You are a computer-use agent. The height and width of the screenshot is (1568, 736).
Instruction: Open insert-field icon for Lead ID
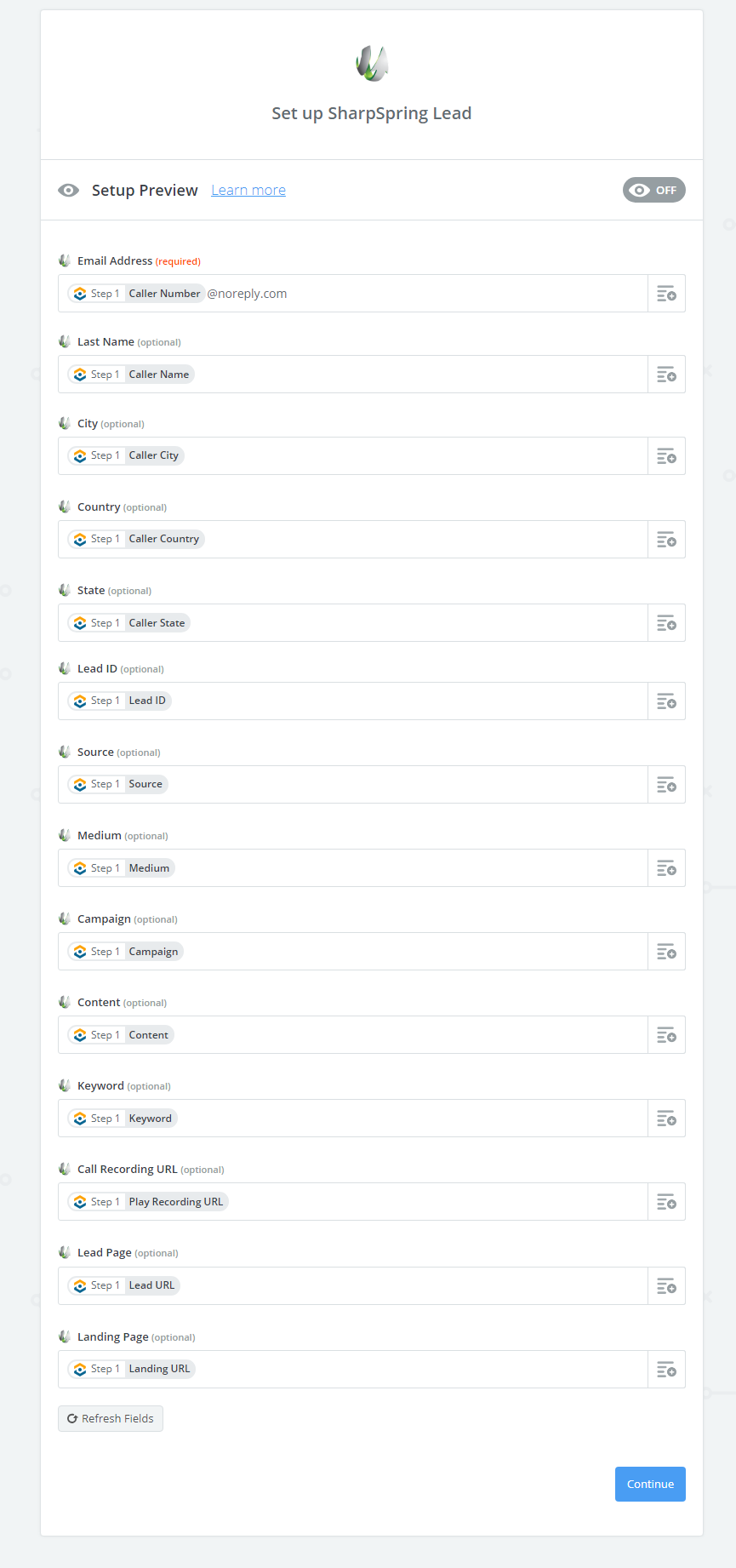pyautogui.click(x=666, y=701)
